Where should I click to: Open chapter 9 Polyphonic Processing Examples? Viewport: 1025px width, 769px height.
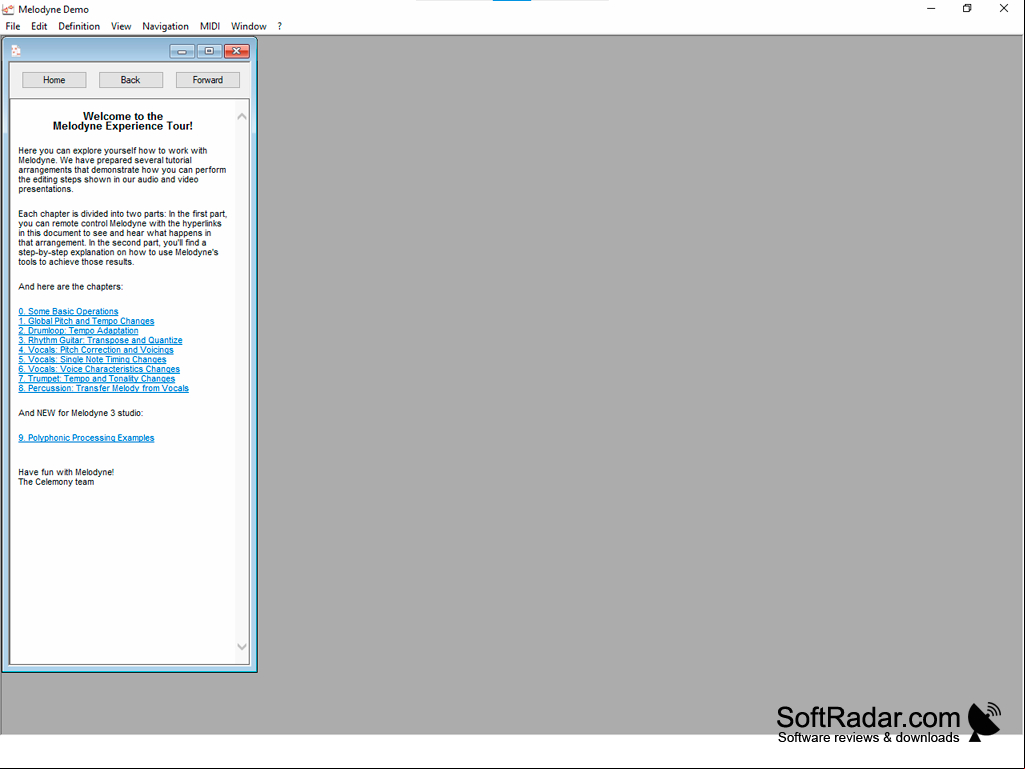point(86,438)
